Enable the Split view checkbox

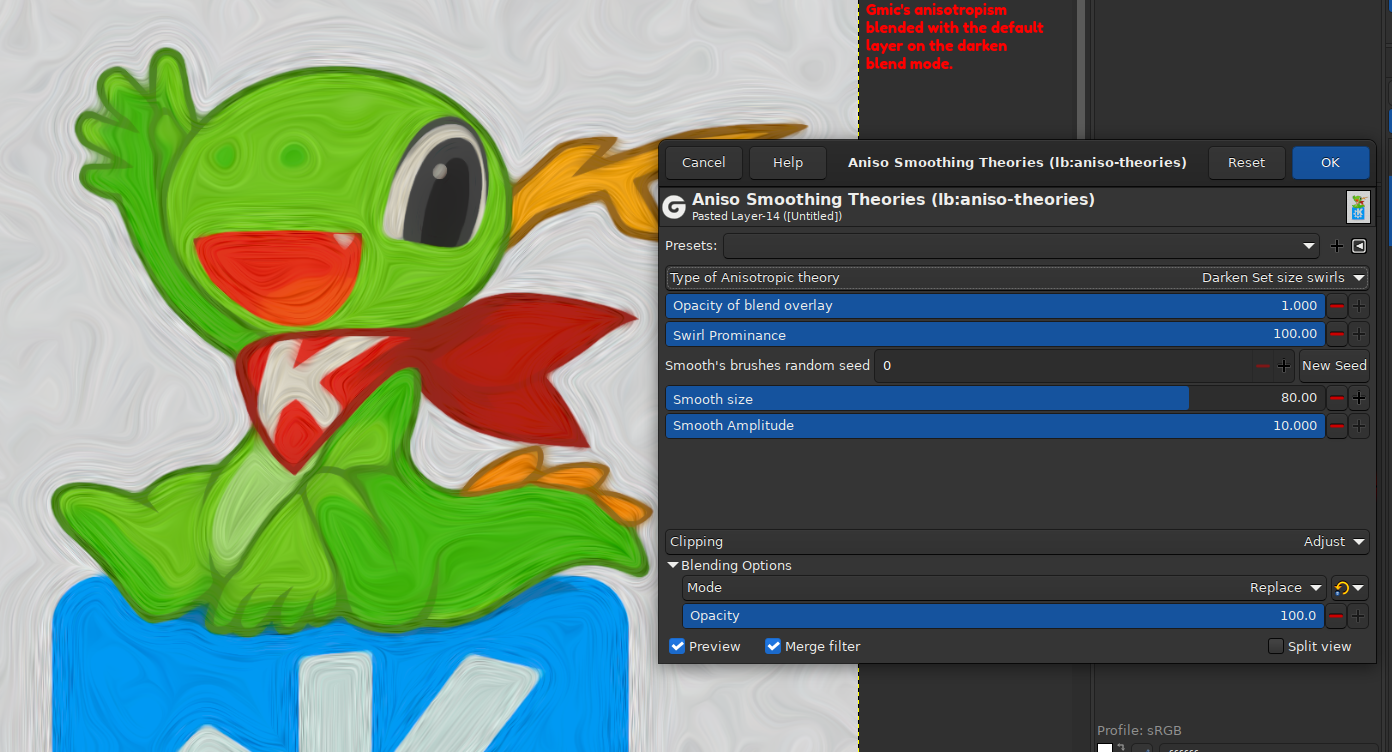(x=1276, y=646)
